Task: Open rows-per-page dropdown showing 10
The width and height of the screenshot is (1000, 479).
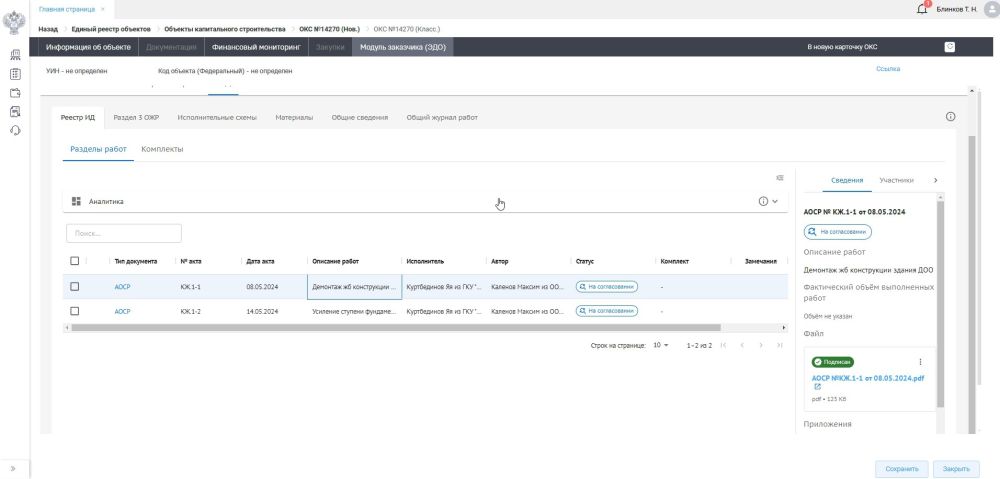Action: 660,345
